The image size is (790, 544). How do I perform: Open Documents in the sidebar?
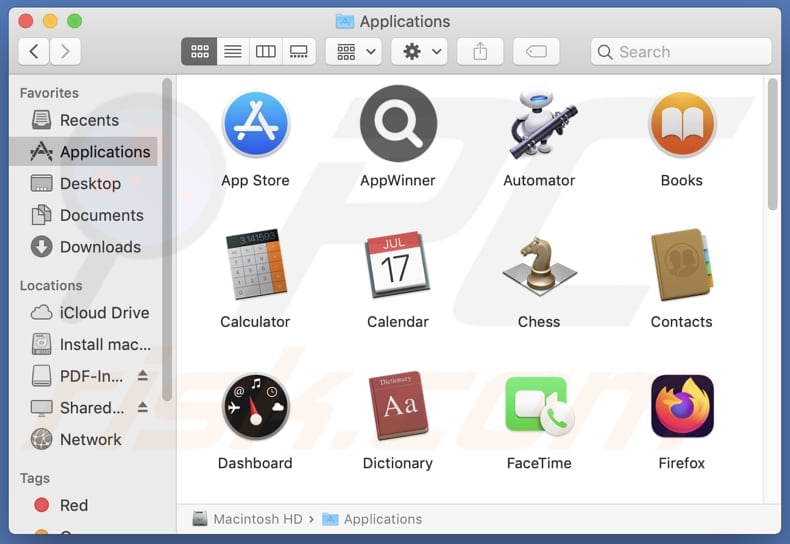pyautogui.click(x=84, y=215)
